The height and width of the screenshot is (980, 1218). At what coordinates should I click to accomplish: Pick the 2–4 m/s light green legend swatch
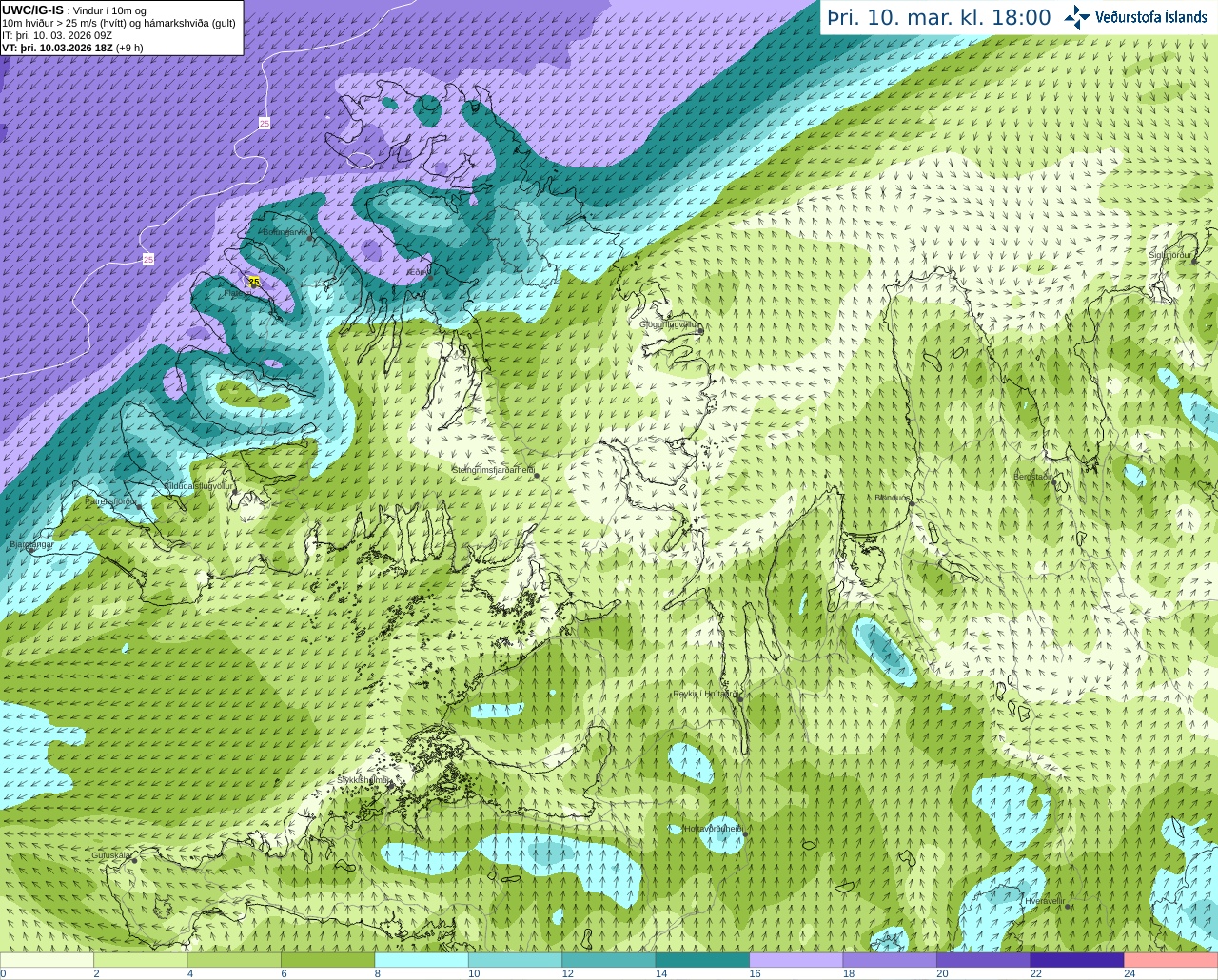click(141, 960)
